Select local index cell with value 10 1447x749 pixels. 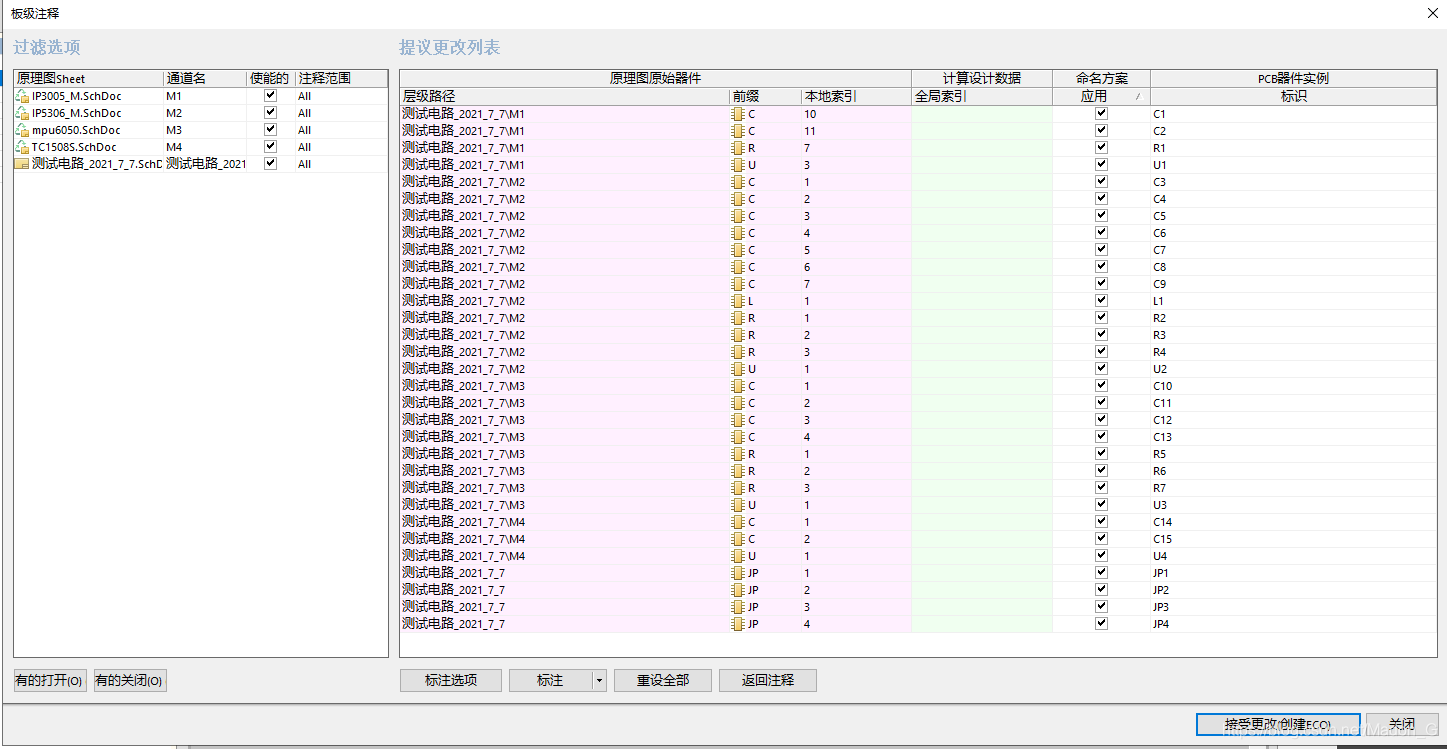pos(856,114)
